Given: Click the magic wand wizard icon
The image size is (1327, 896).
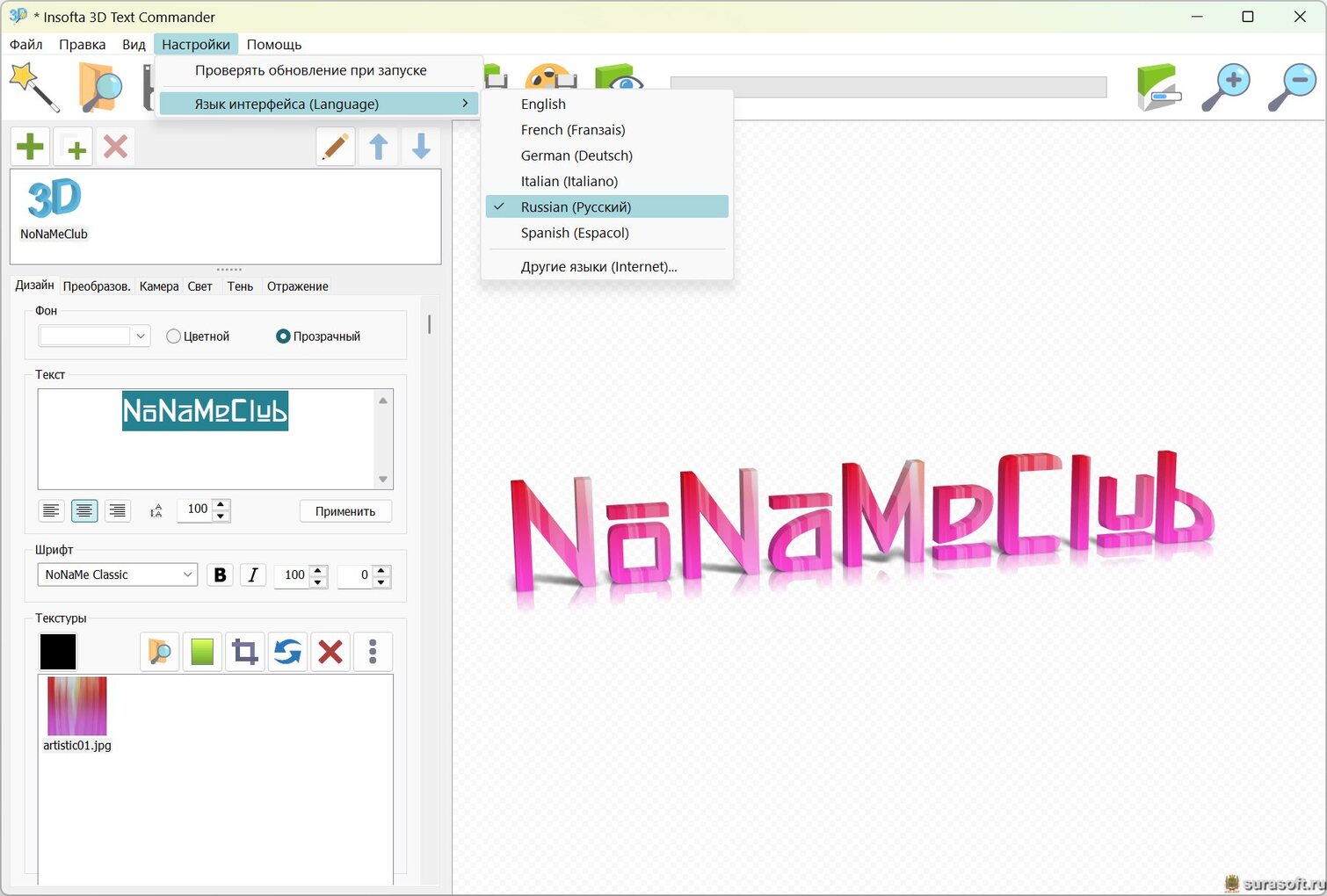Looking at the screenshot, I should click(33, 88).
